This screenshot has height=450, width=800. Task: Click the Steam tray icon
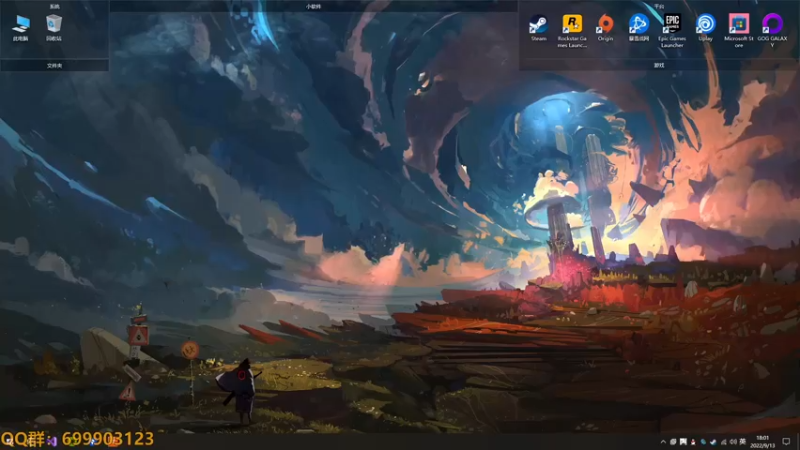tap(713, 442)
